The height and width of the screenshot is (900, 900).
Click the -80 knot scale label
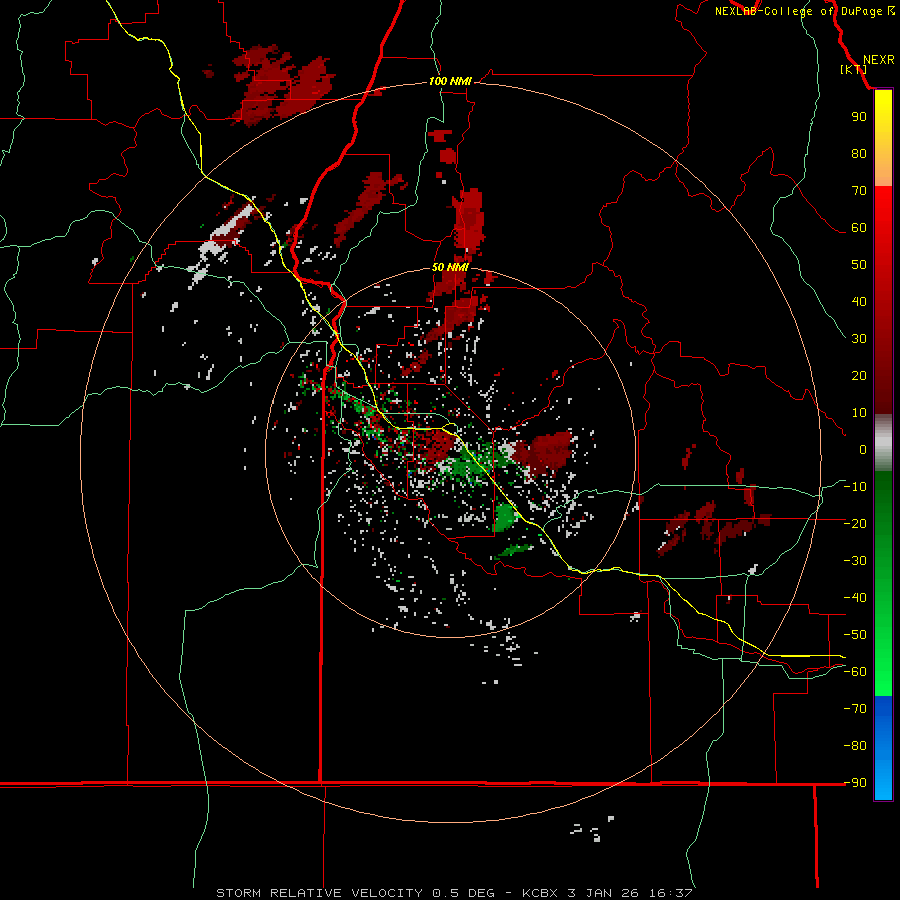(855, 746)
